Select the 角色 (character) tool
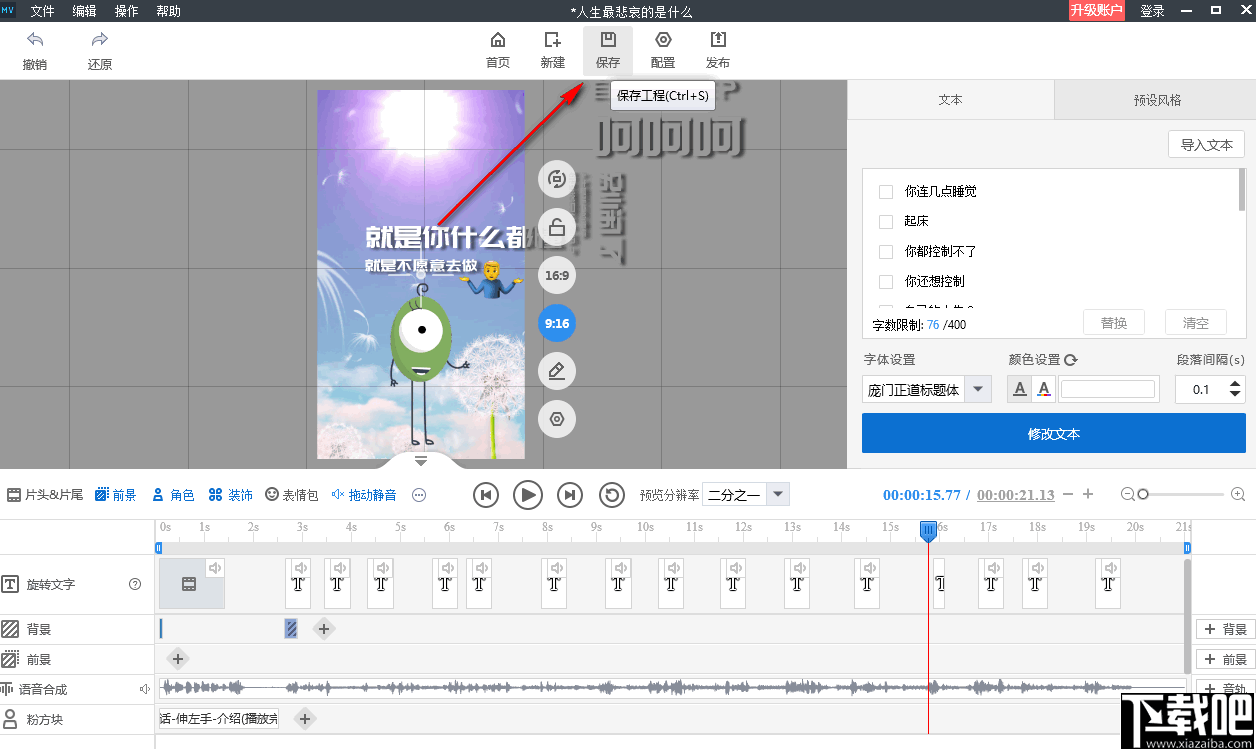This screenshot has height=749, width=1256. click(173, 494)
